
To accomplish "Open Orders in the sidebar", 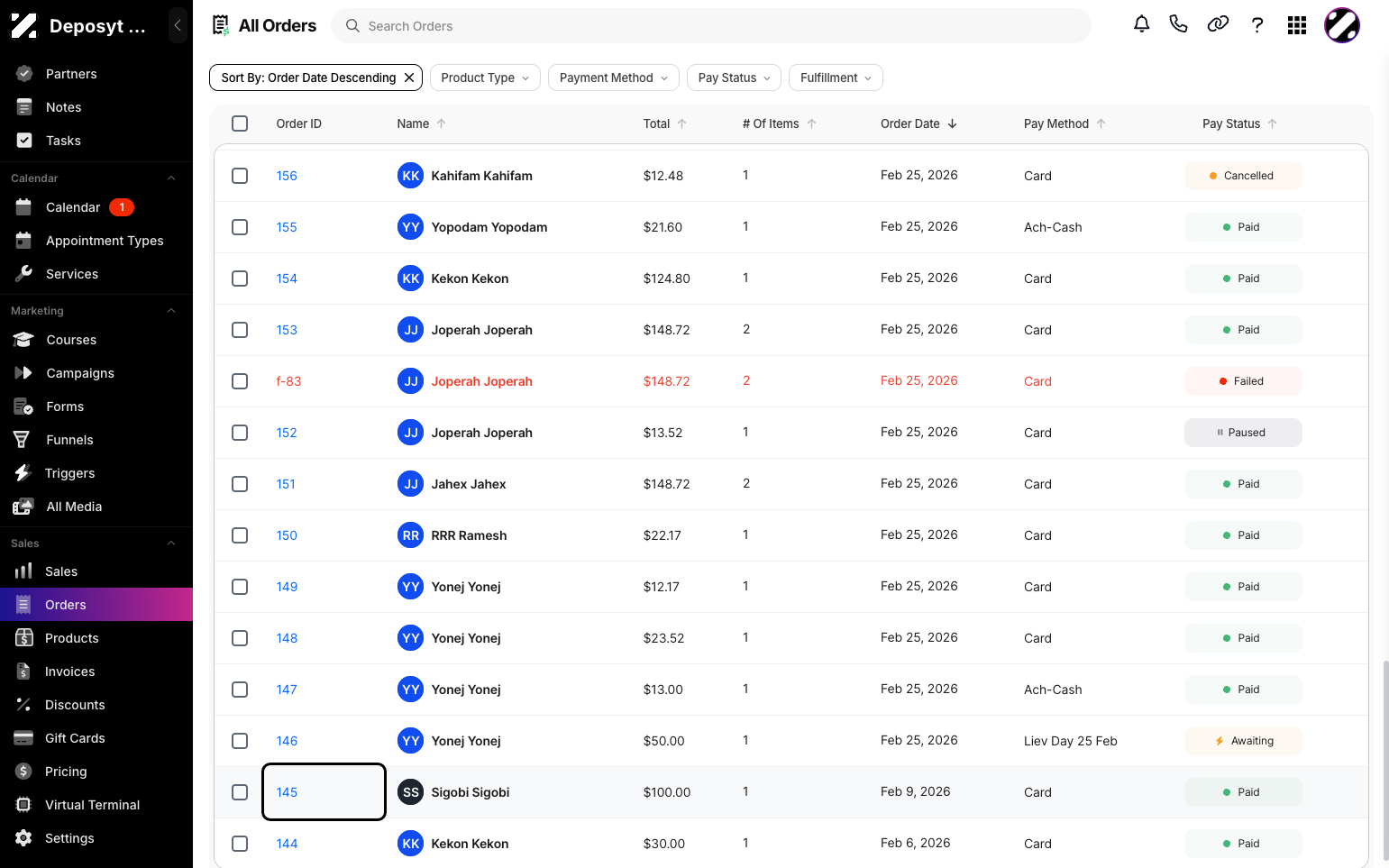I will (x=96, y=605).
